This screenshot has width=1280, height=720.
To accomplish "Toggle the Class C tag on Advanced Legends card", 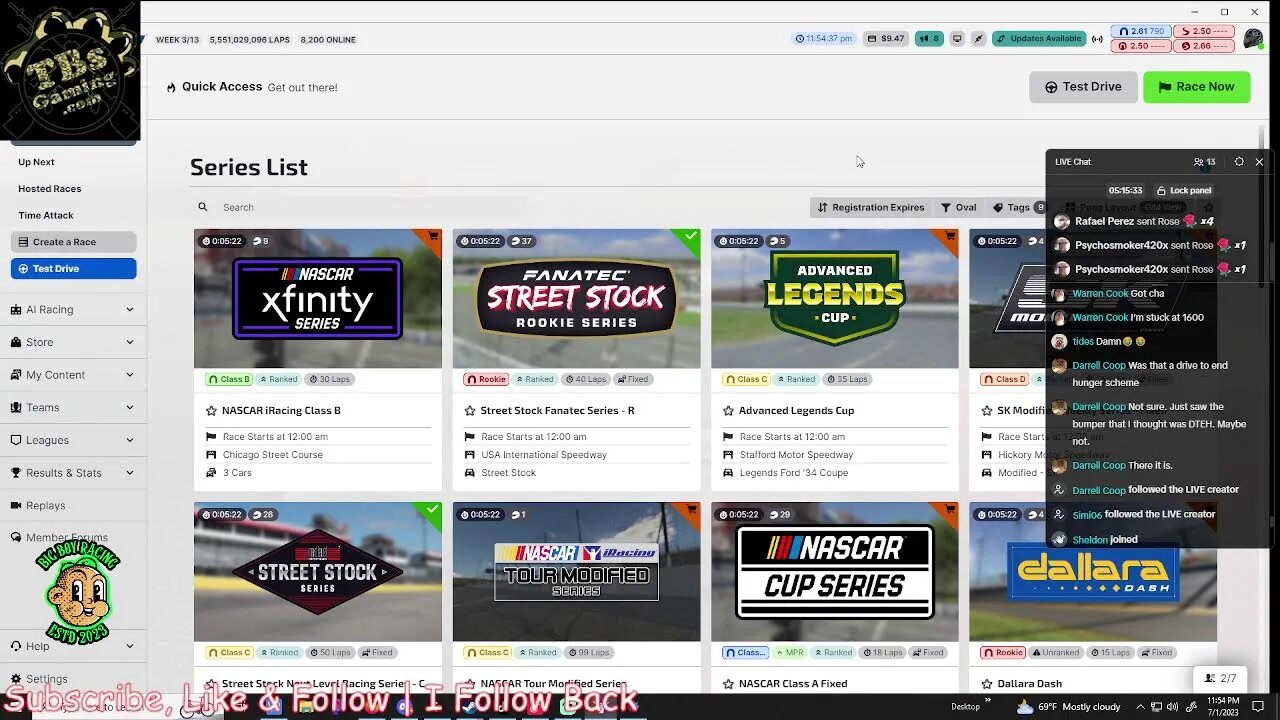I will [745, 379].
